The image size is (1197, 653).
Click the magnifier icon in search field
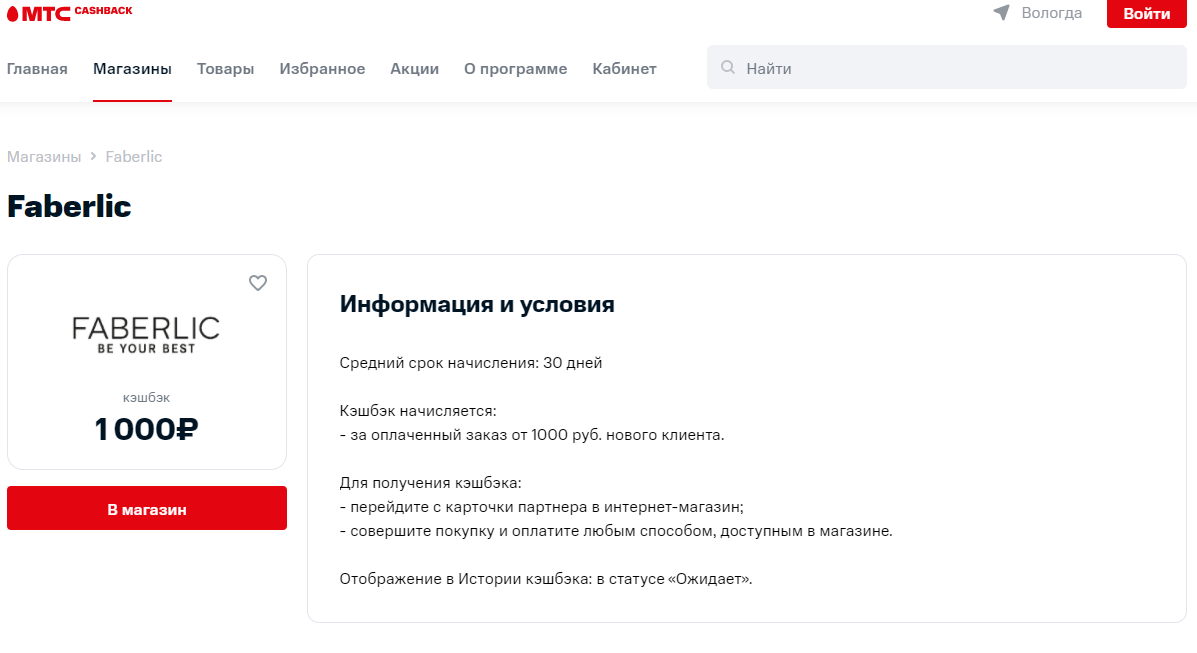(728, 67)
